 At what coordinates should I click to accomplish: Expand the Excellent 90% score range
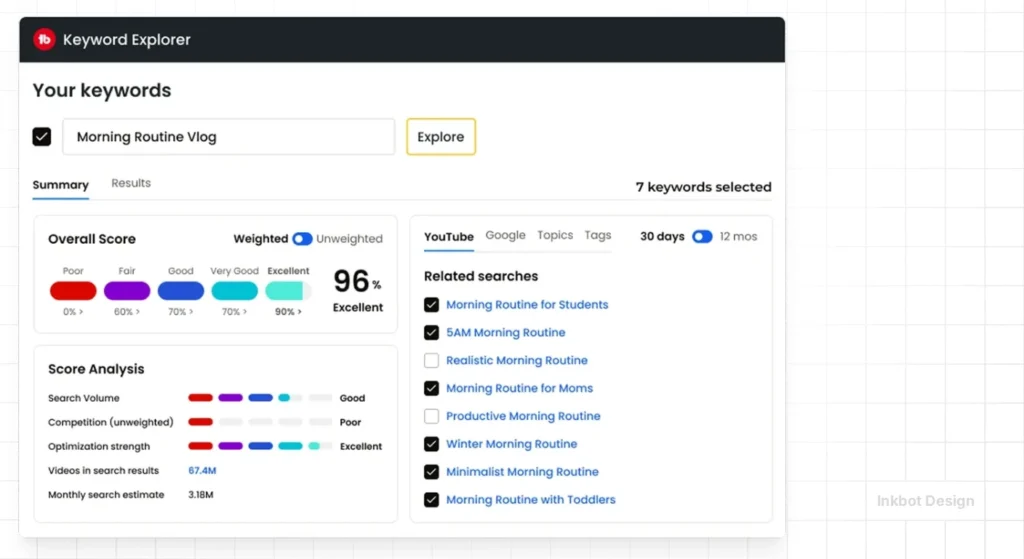coord(285,312)
